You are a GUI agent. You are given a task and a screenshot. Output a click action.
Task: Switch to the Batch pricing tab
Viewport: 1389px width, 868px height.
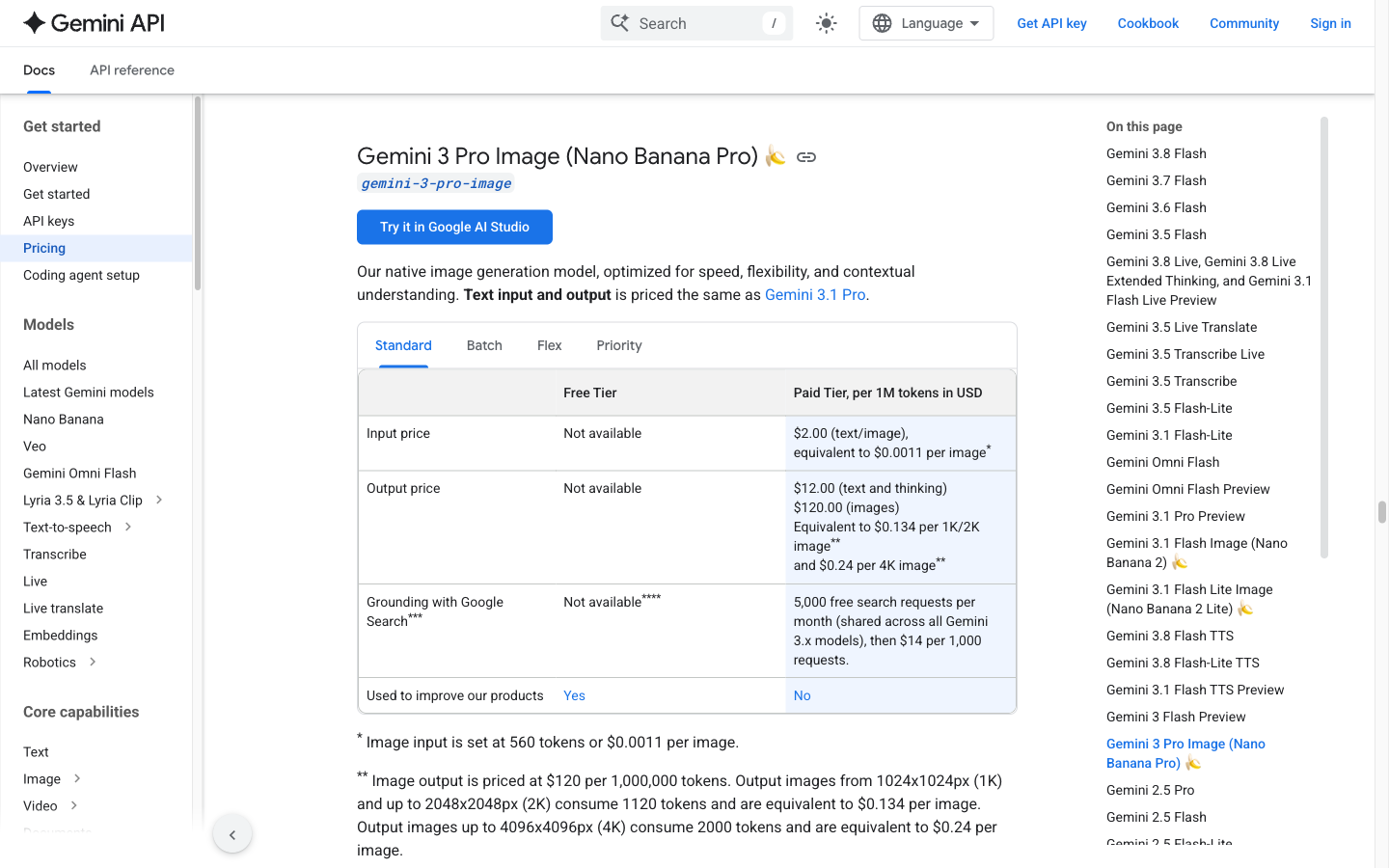point(484,345)
